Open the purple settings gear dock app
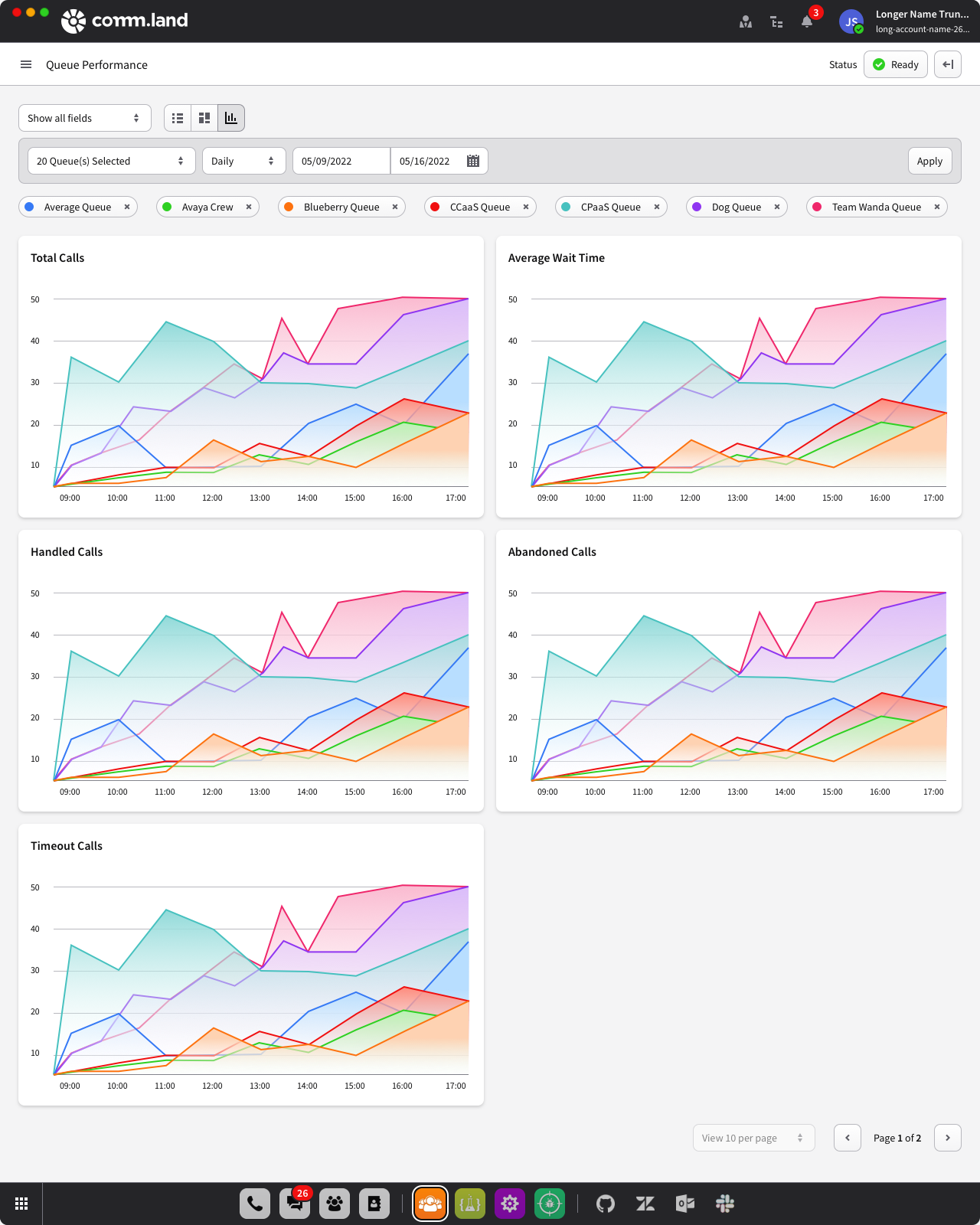The image size is (980, 1225). point(510,1204)
